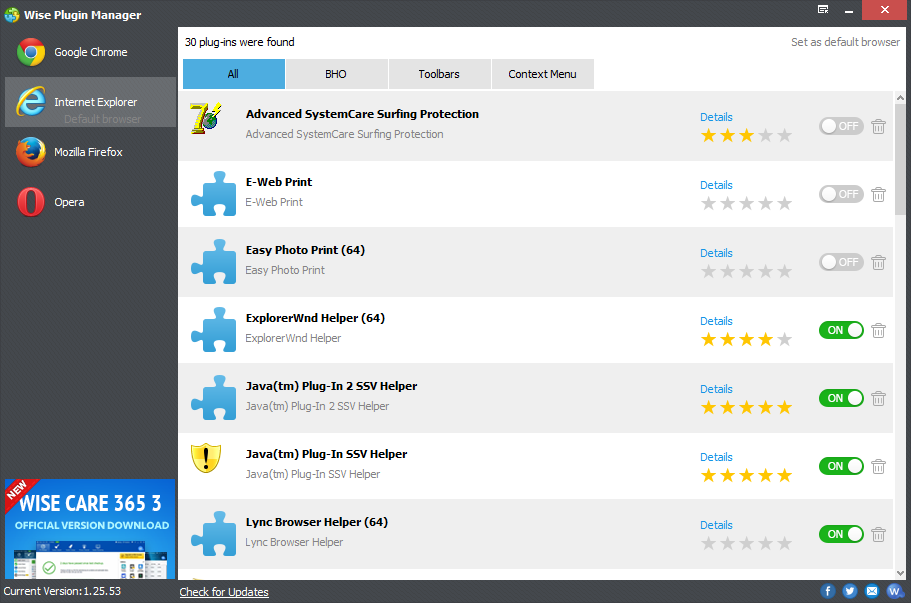
Task: Disable the Java(tm) Plug-In SSV Helper toggle
Action: click(841, 466)
